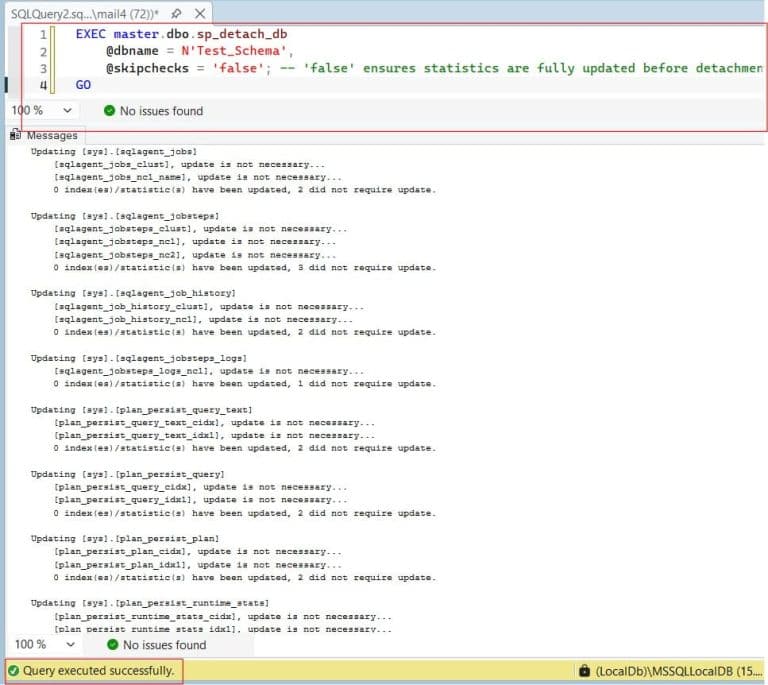Open the editor zoom 100 % dropdown
Image resolution: width=768 pixels, height=685 pixels.
[x=67, y=111]
